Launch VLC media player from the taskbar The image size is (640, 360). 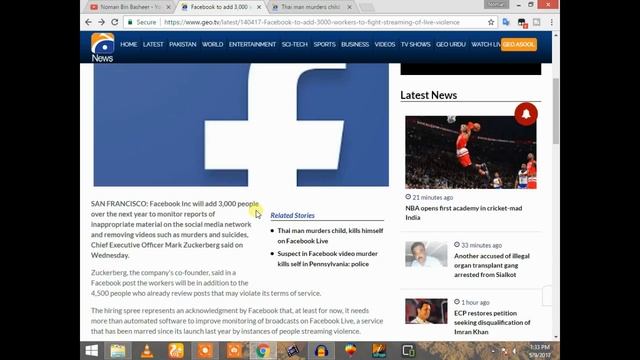coord(147,351)
